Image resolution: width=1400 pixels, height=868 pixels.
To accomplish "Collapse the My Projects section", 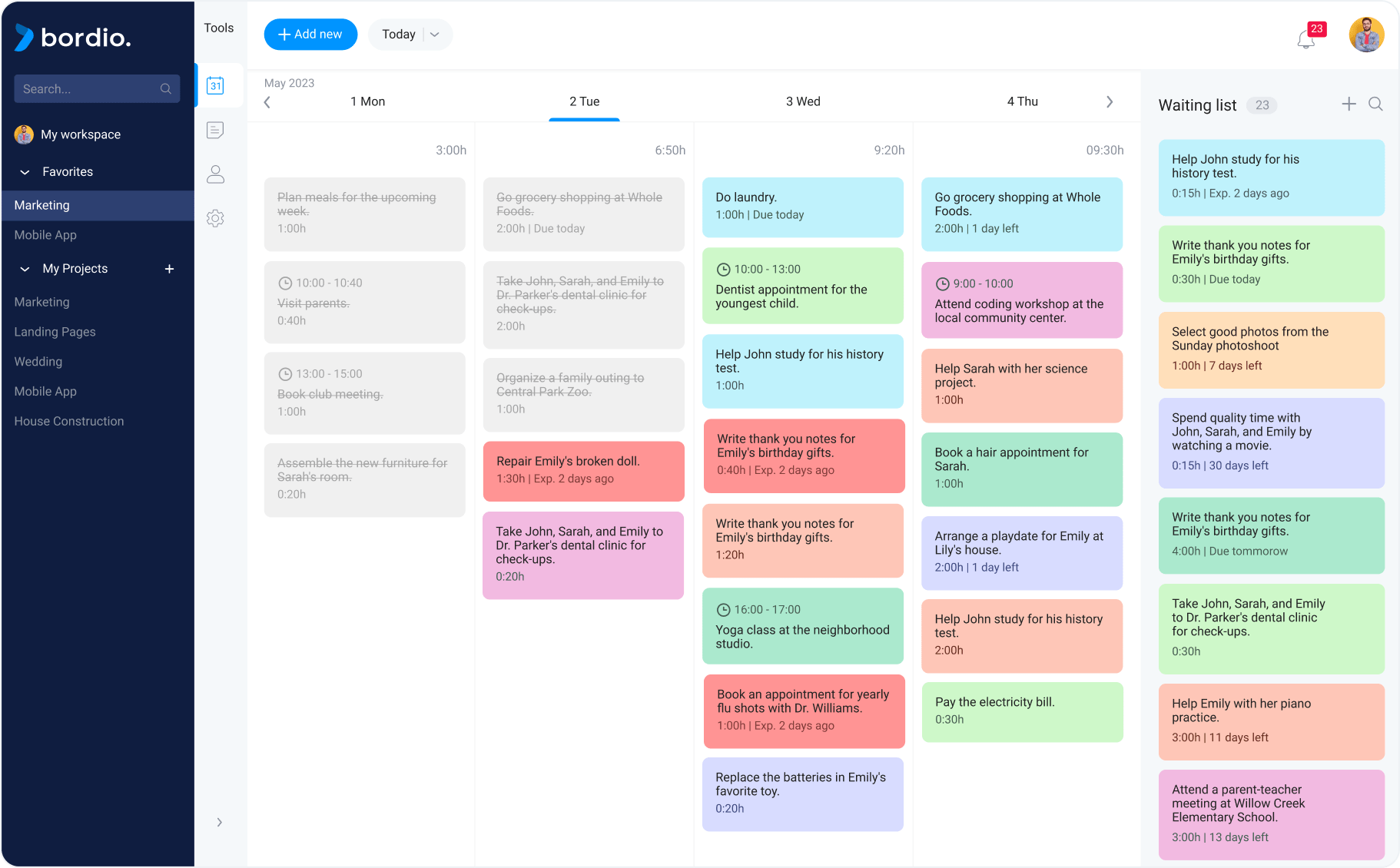I will coord(24,268).
